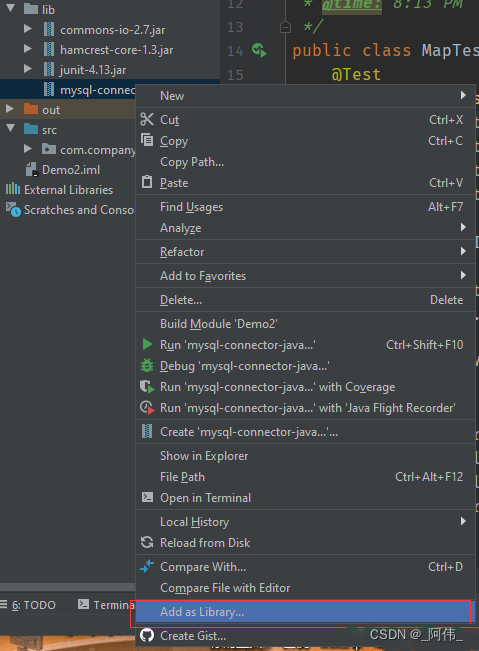The height and width of the screenshot is (651, 479).
Task: Click the Cut scissors icon
Action: pos(147,120)
